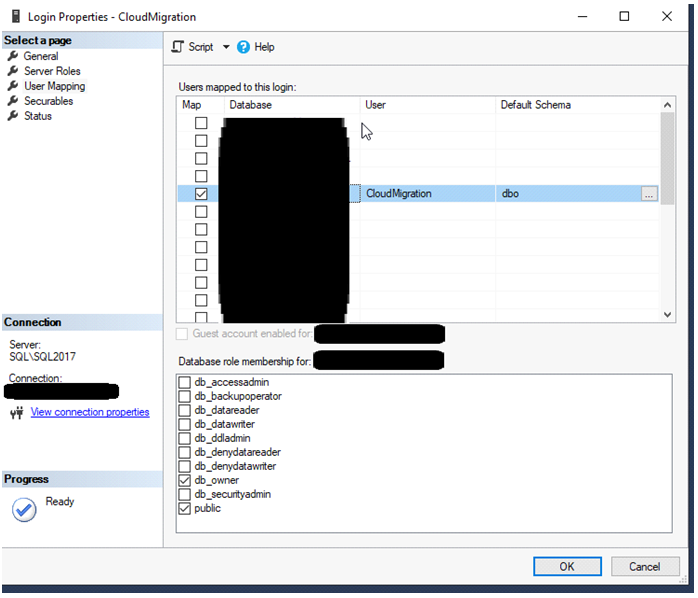Open the Securables page
Screen dimensions: 698x598
(48, 101)
